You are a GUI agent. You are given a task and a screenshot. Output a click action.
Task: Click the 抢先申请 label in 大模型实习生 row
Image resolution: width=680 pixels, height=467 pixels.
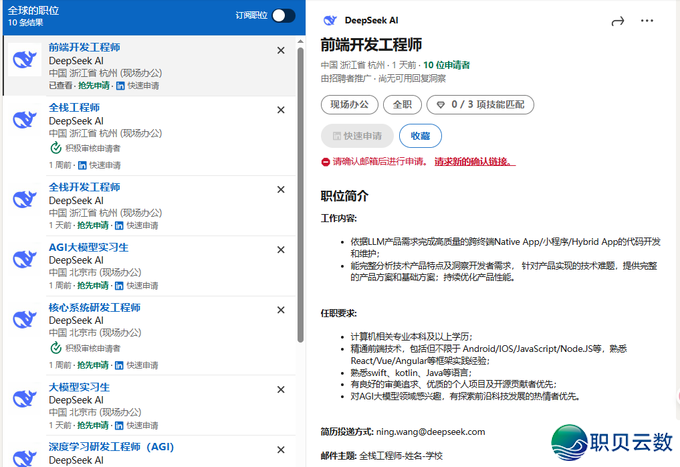pos(93,425)
